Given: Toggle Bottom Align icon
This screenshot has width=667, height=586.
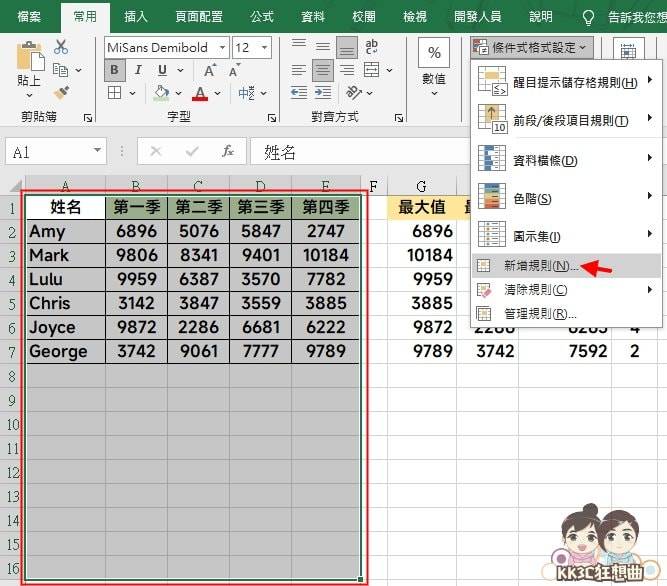Looking at the screenshot, I should [347, 47].
